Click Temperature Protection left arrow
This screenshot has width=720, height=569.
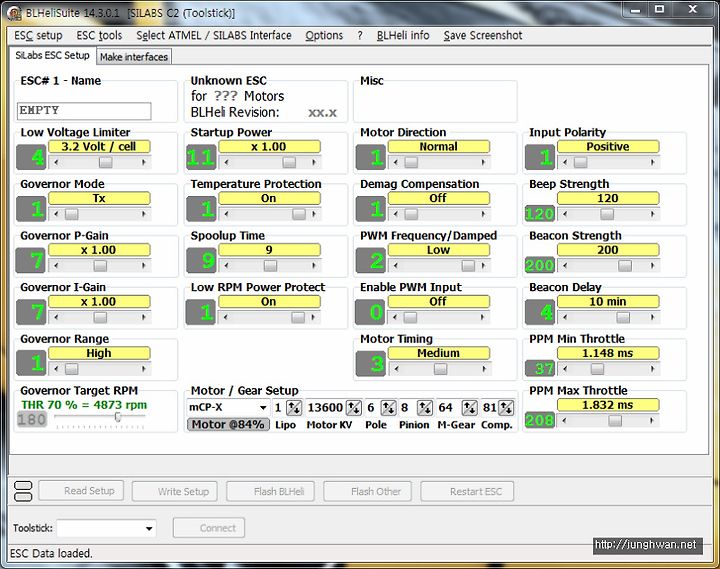click(226, 214)
